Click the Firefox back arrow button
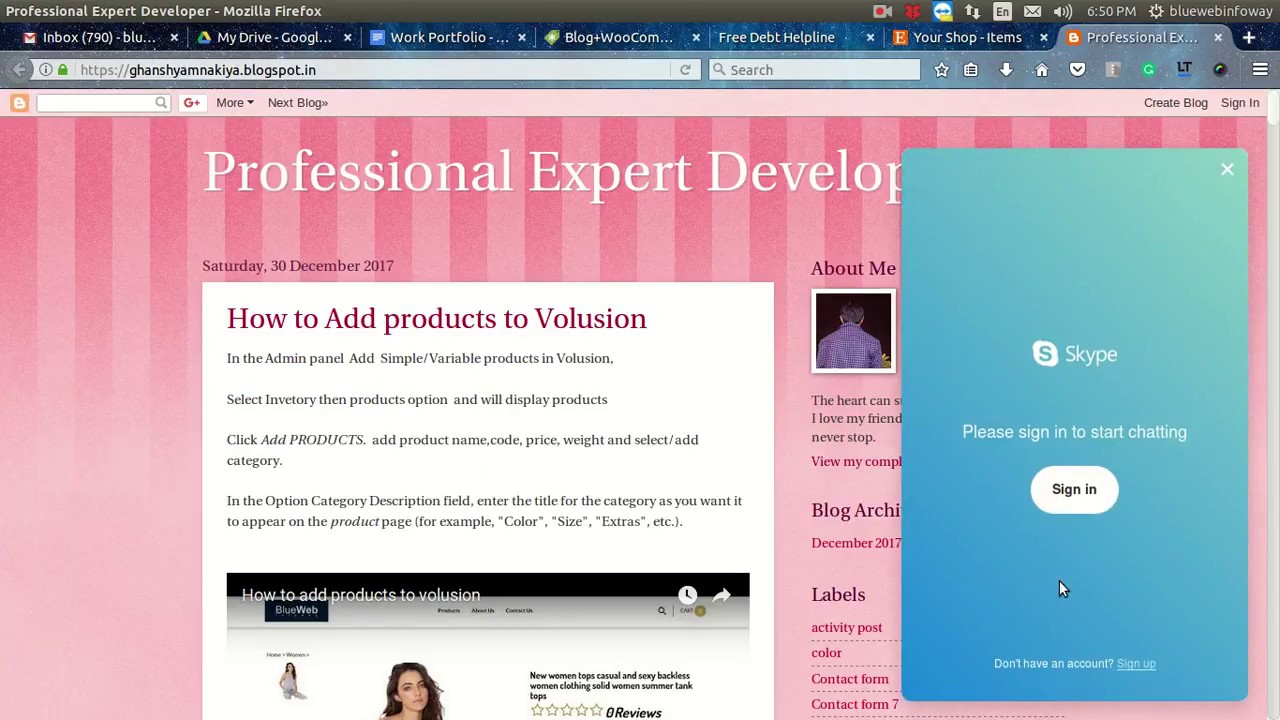Image resolution: width=1280 pixels, height=720 pixels. tap(19, 70)
